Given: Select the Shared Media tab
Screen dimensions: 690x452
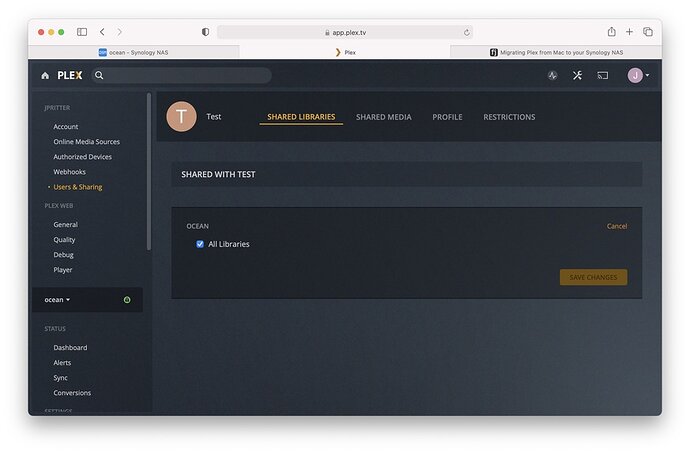Looking at the screenshot, I should 384,117.
